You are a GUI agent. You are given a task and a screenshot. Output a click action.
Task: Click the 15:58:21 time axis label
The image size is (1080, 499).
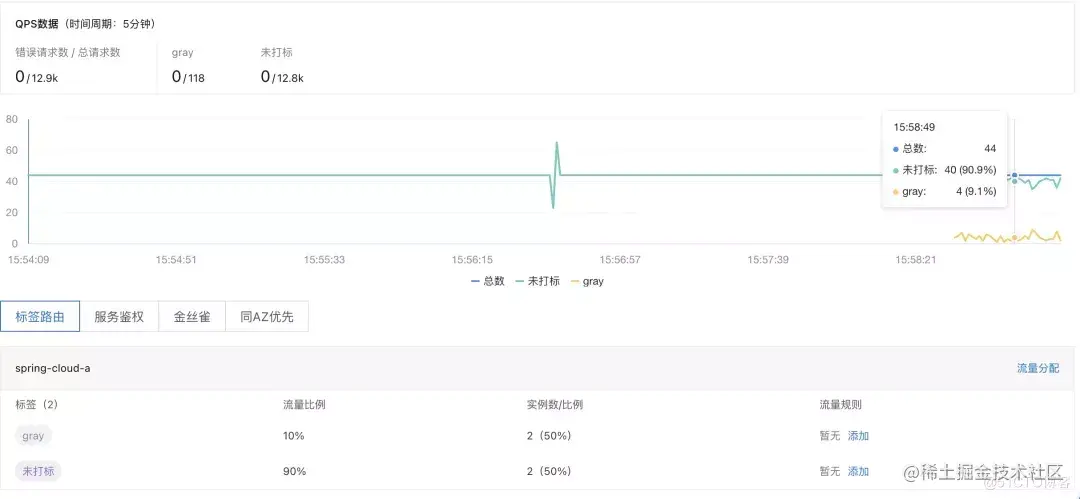[x=916, y=260]
